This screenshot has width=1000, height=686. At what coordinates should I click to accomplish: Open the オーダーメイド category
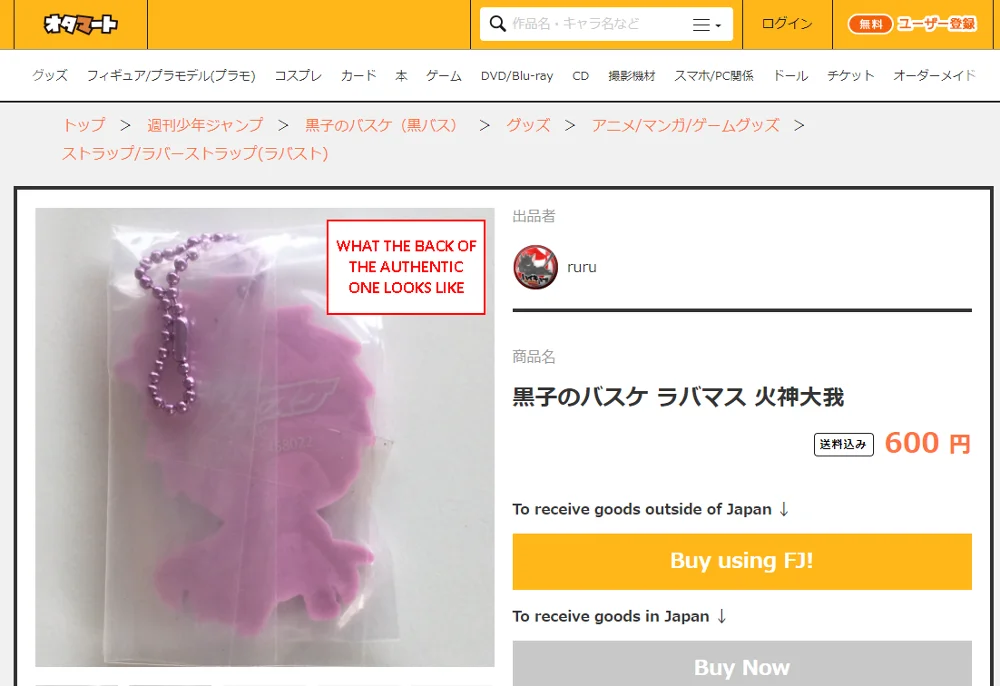pyautogui.click(x=934, y=75)
